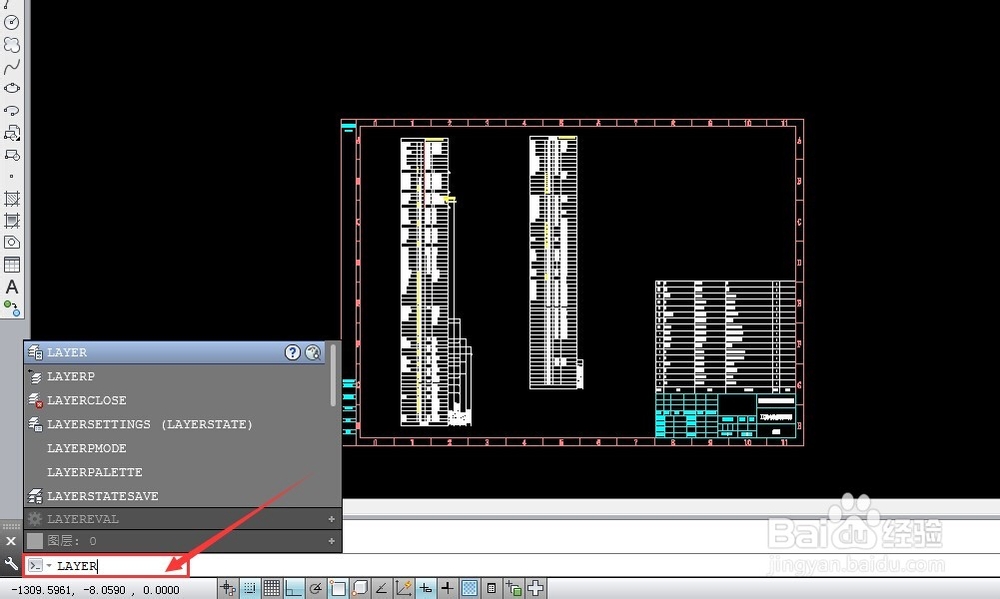
Task: Toggle Infer Constraints in status bar
Action: click(228, 588)
